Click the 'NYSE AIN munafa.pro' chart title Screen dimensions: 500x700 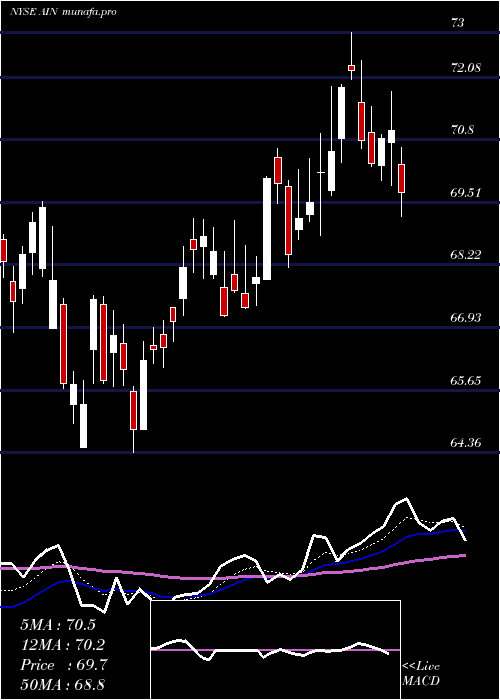point(63,12)
